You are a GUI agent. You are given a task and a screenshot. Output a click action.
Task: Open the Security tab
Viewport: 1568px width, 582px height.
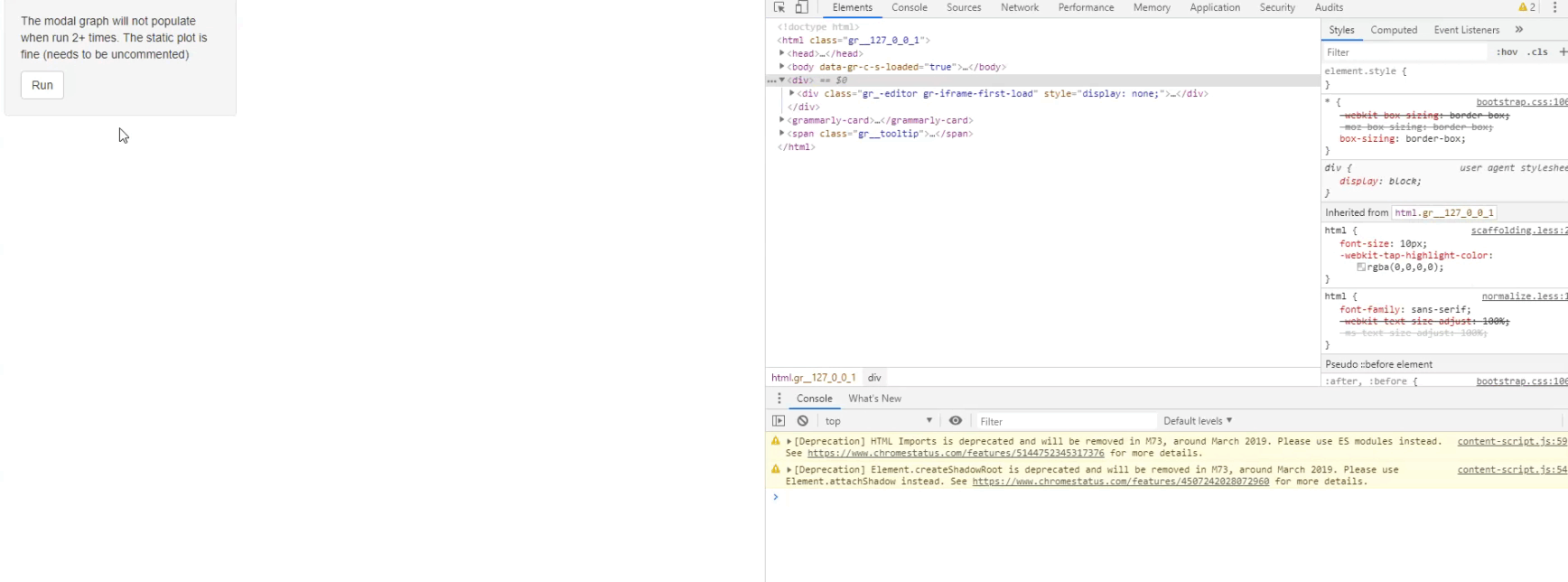tap(1277, 7)
